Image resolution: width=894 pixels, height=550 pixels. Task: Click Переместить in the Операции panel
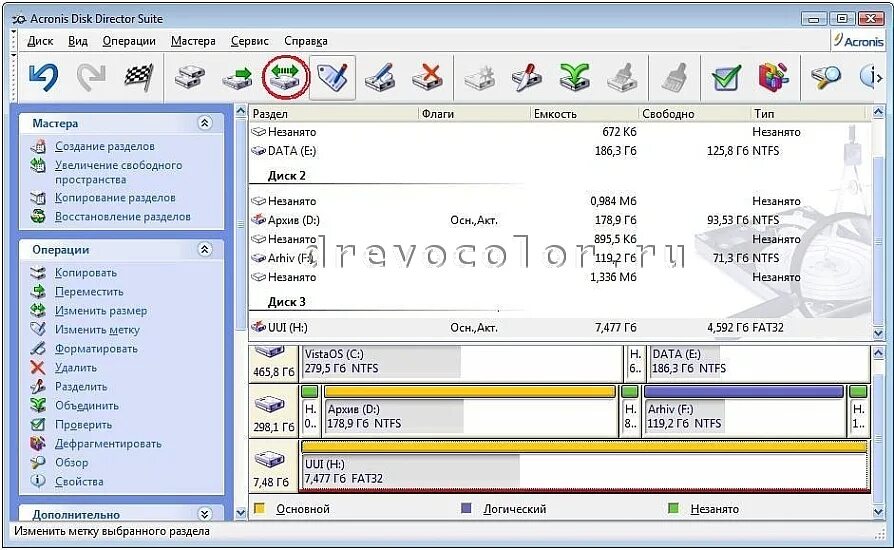click(89, 292)
